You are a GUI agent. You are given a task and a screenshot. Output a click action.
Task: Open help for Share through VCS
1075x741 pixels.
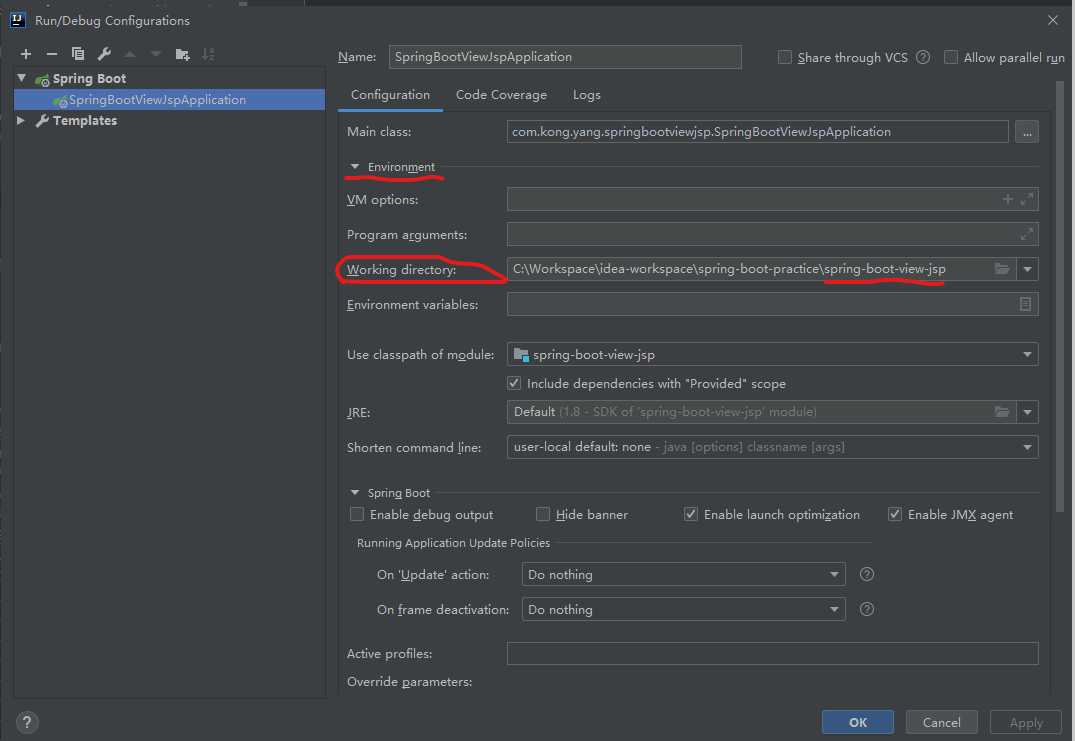pos(923,58)
